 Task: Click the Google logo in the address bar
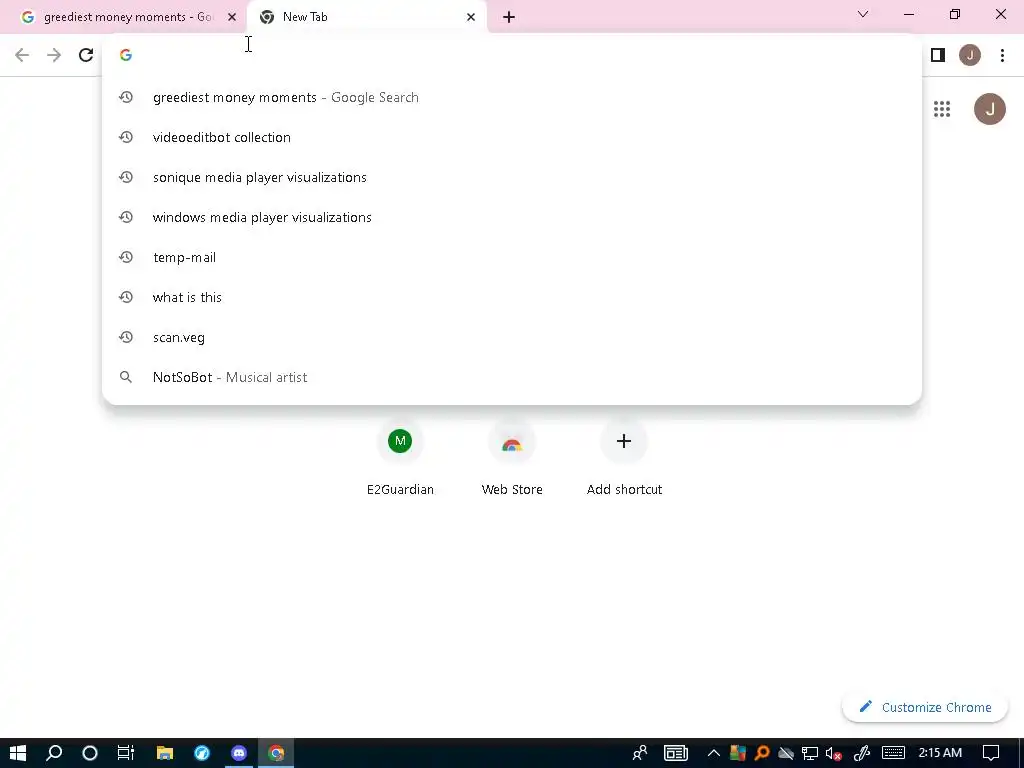pos(126,56)
